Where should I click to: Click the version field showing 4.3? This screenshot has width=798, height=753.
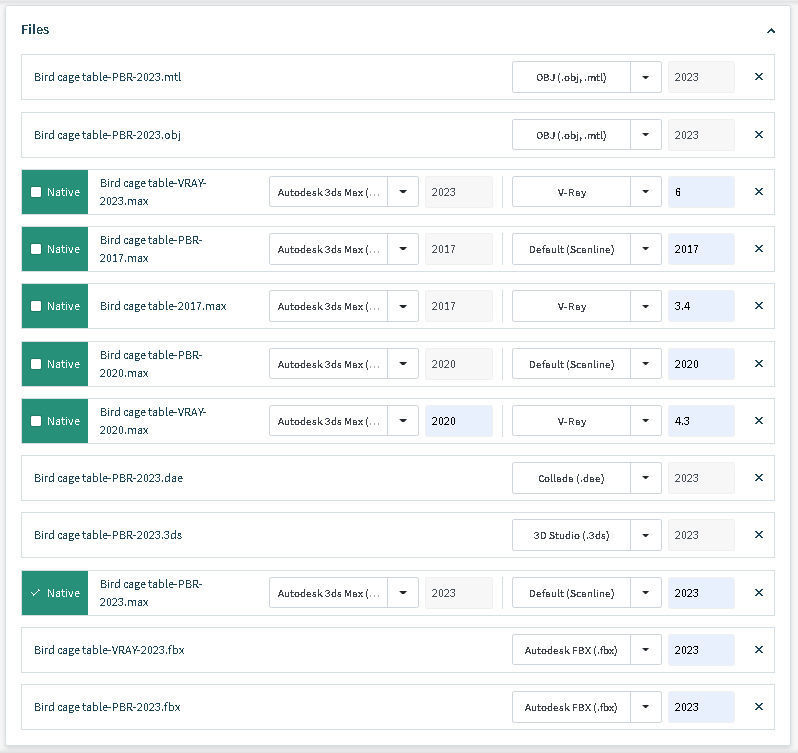point(701,421)
